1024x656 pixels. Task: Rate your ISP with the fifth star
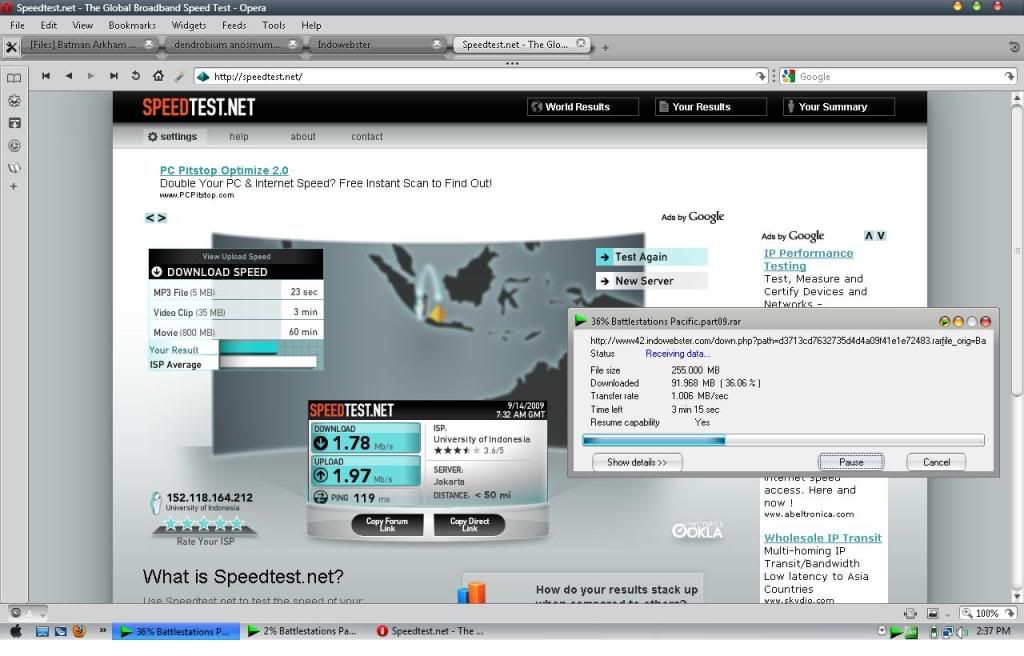237,524
